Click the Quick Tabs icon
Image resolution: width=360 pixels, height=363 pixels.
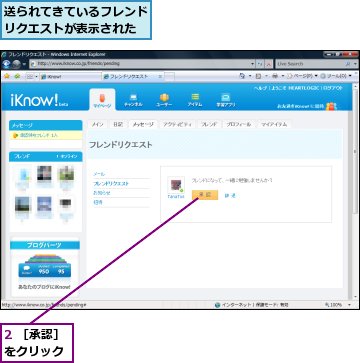click(x=29, y=77)
